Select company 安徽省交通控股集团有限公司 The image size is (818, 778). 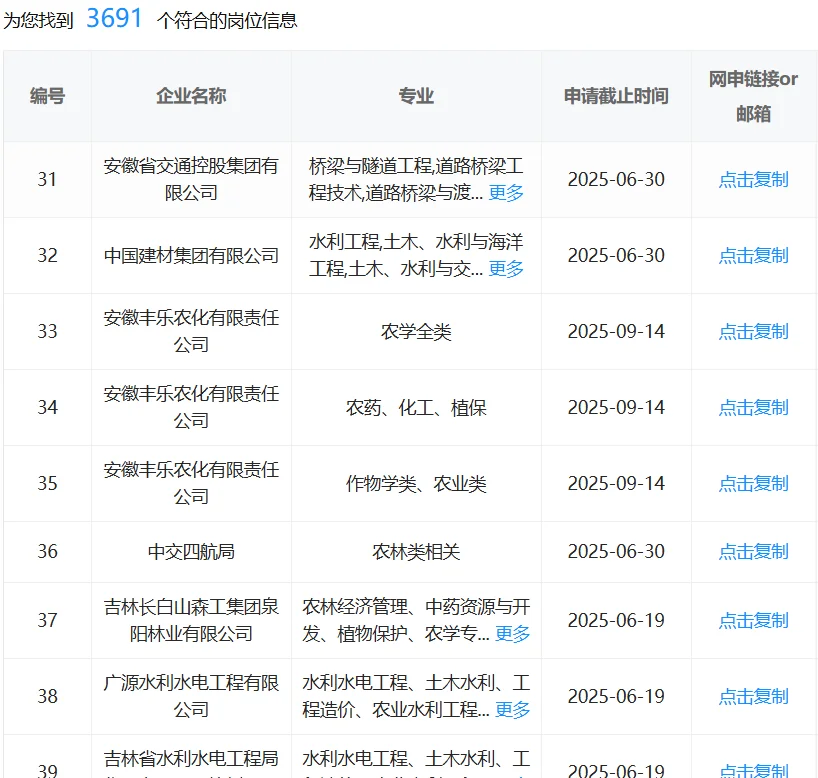click(191, 179)
